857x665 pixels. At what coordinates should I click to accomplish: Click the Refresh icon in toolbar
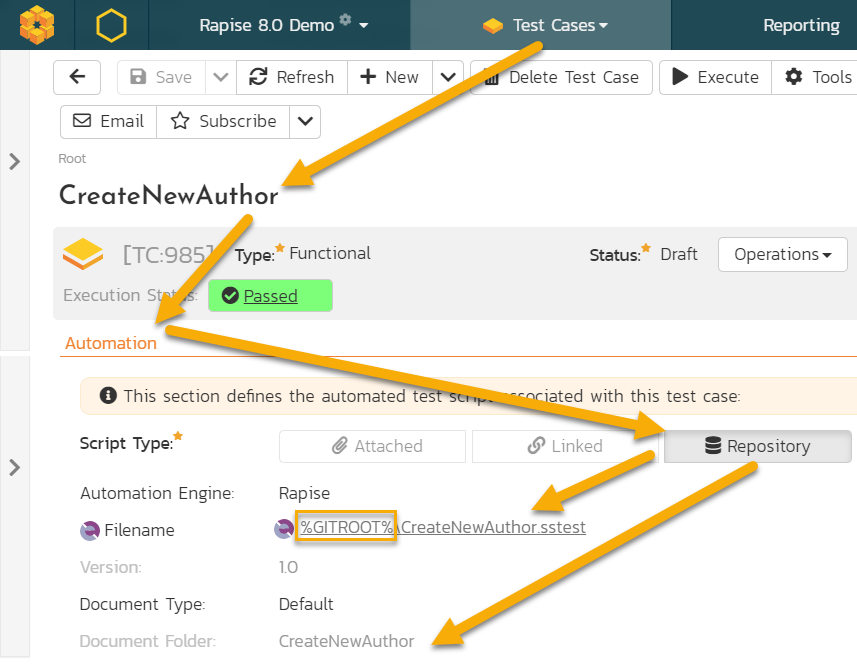click(x=258, y=77)
